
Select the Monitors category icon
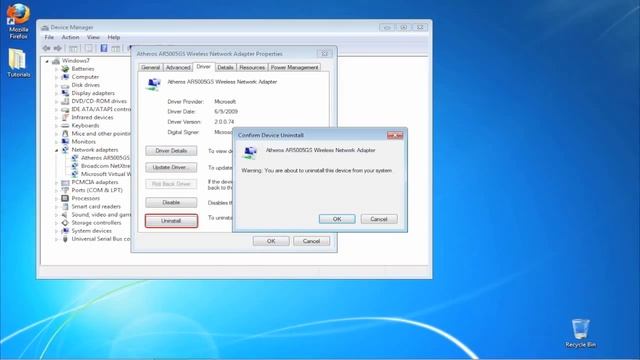[x=65, y=142]
